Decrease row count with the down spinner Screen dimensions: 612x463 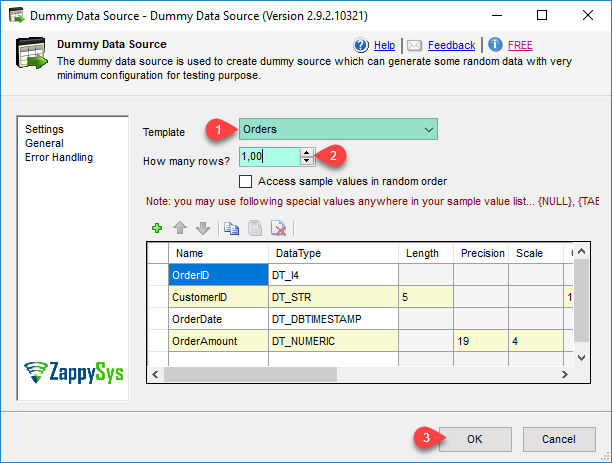tap(307, 160)
